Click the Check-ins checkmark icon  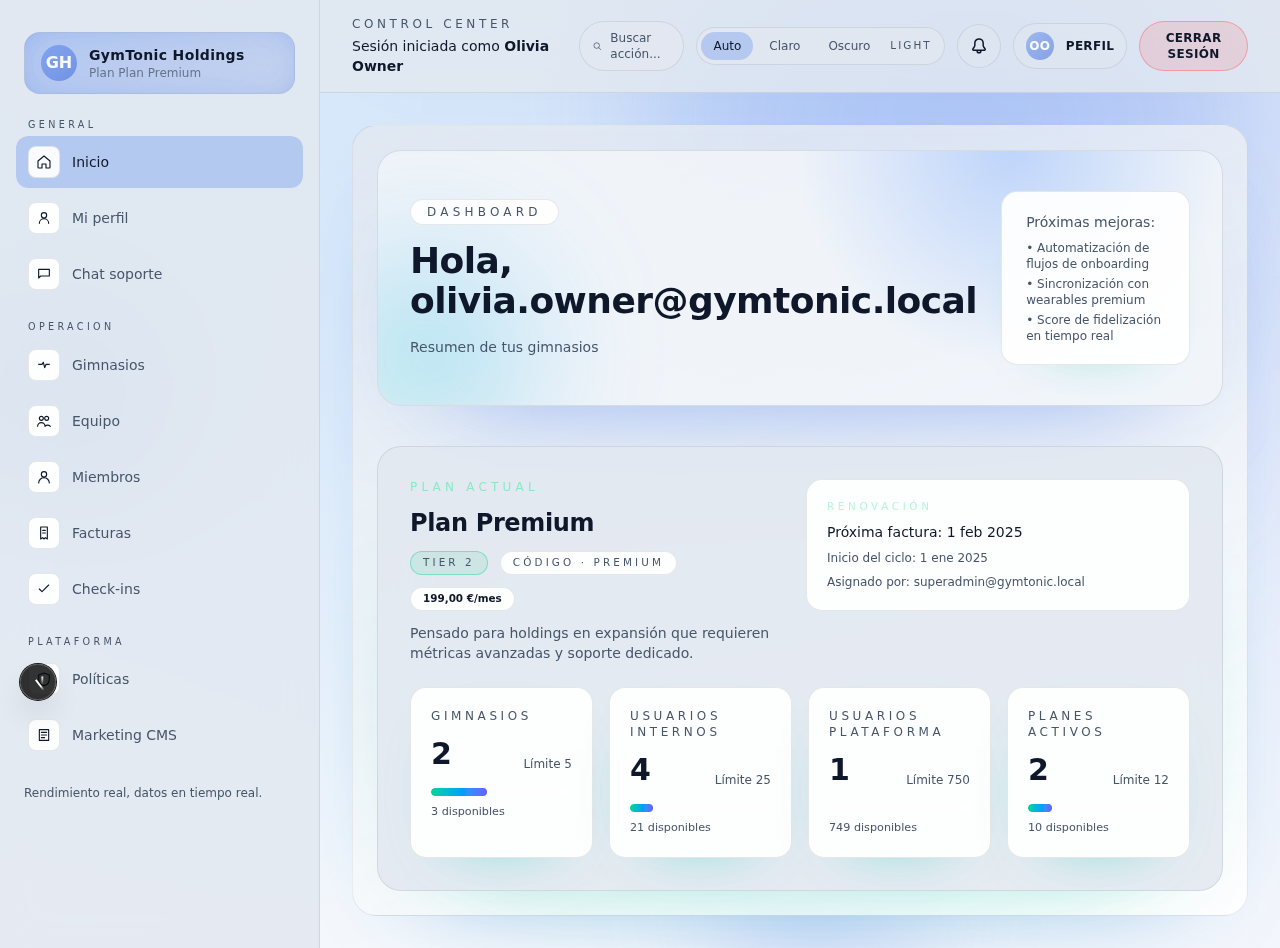coord(44,589)
